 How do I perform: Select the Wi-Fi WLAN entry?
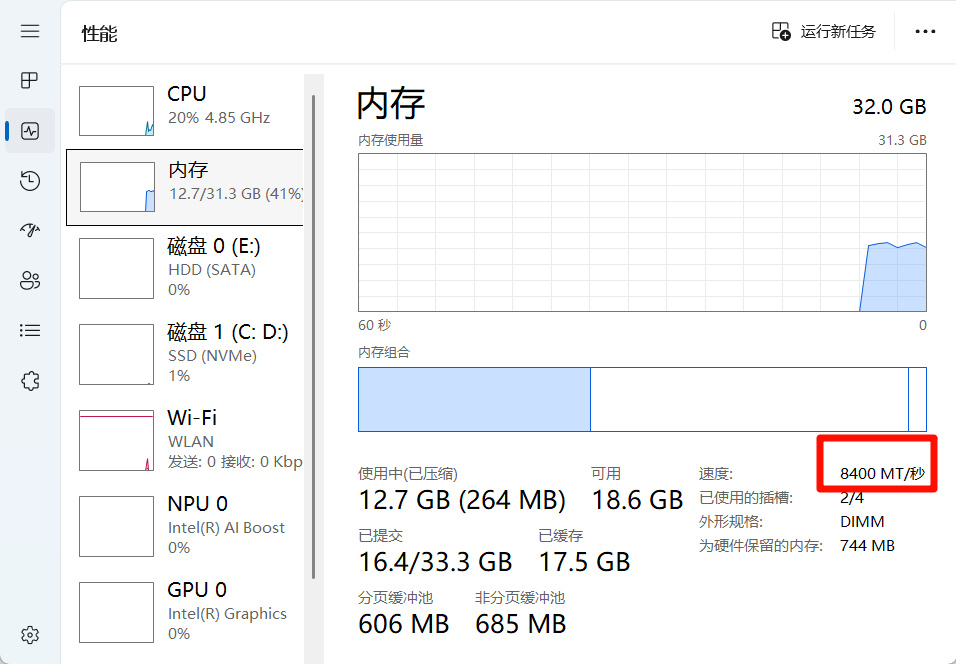pos(190,439)
